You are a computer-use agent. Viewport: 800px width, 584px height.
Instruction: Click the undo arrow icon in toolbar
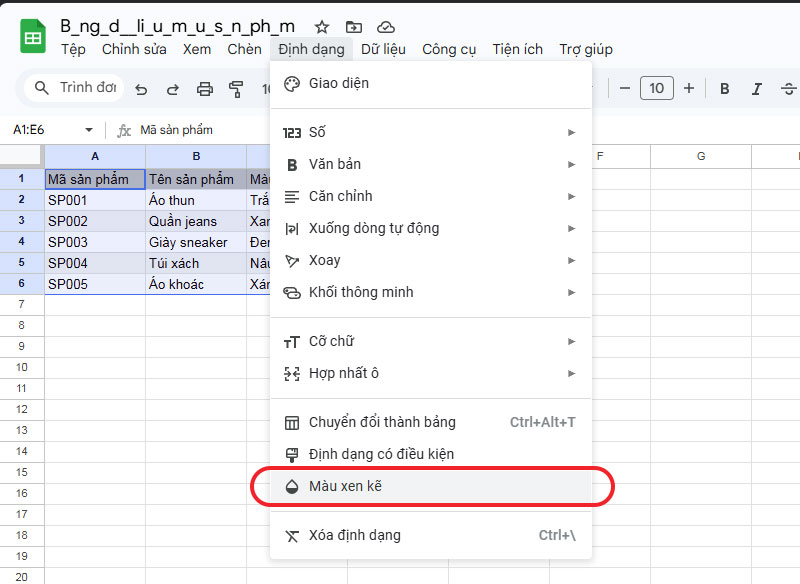coord(141,89)
